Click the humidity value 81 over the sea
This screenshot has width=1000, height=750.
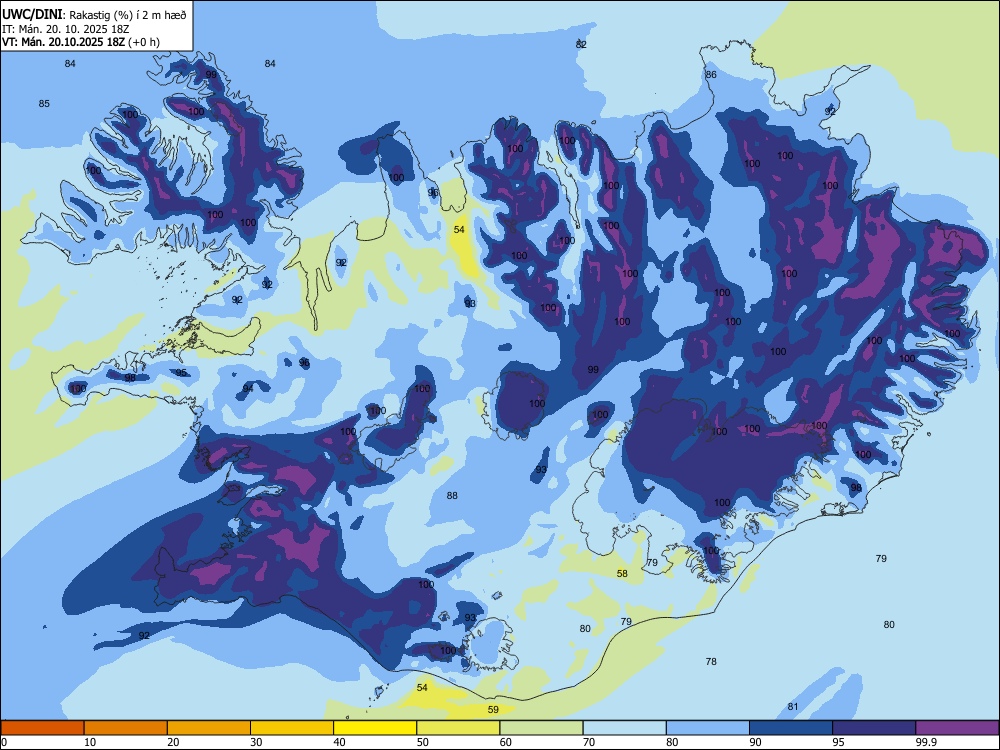click(x=793, y=706)
